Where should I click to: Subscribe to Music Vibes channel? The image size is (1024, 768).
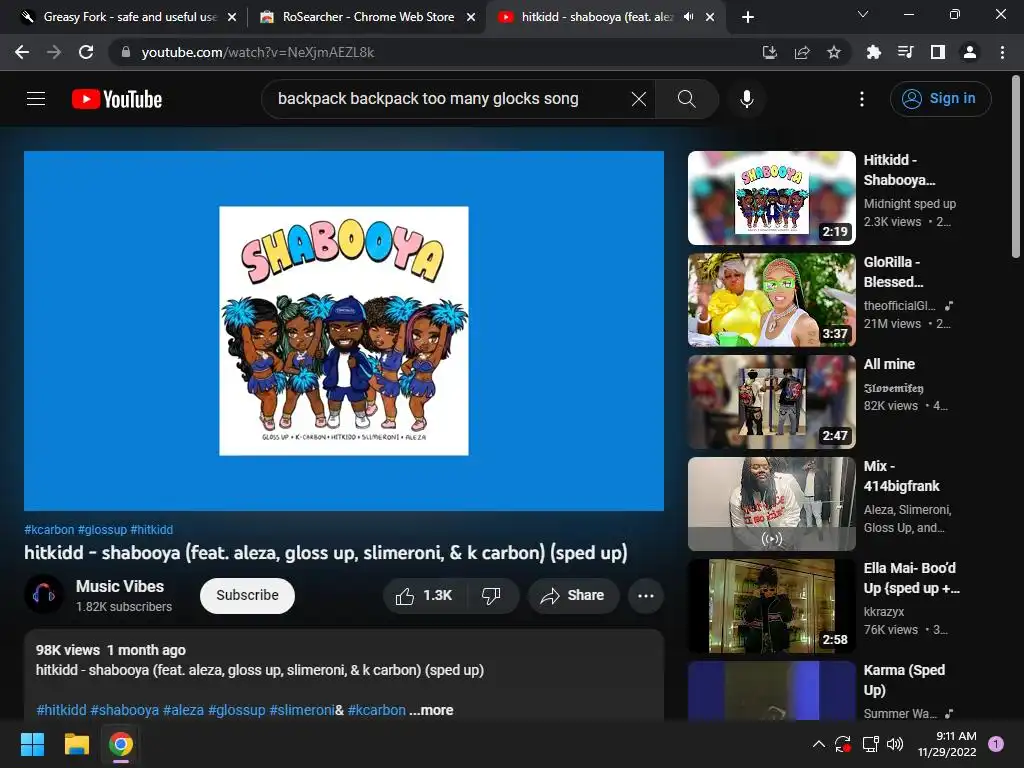(x=248, y=596)
